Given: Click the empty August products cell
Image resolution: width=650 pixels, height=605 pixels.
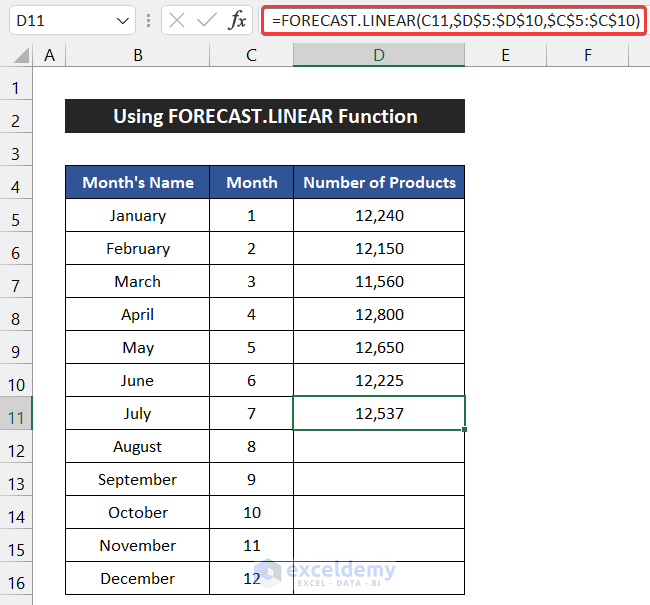Looking at the screenshot, I should (378, 446).
